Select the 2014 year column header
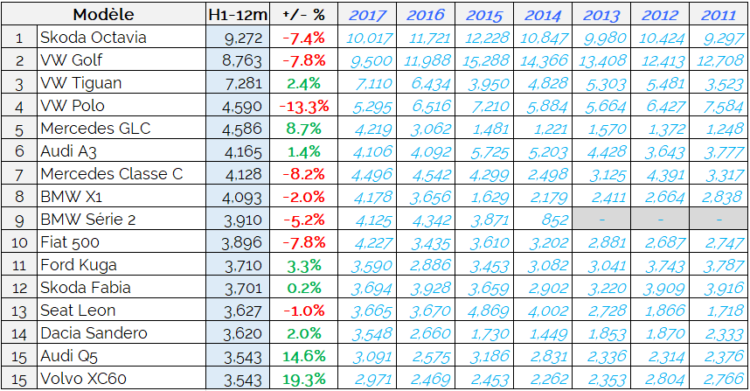This screenshot has height=391, width=750. tap(543, 14)
